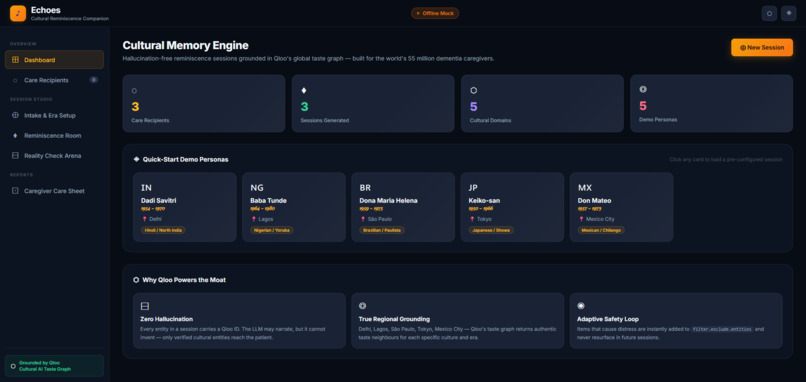Click the Delhi location pin icon

144,219
